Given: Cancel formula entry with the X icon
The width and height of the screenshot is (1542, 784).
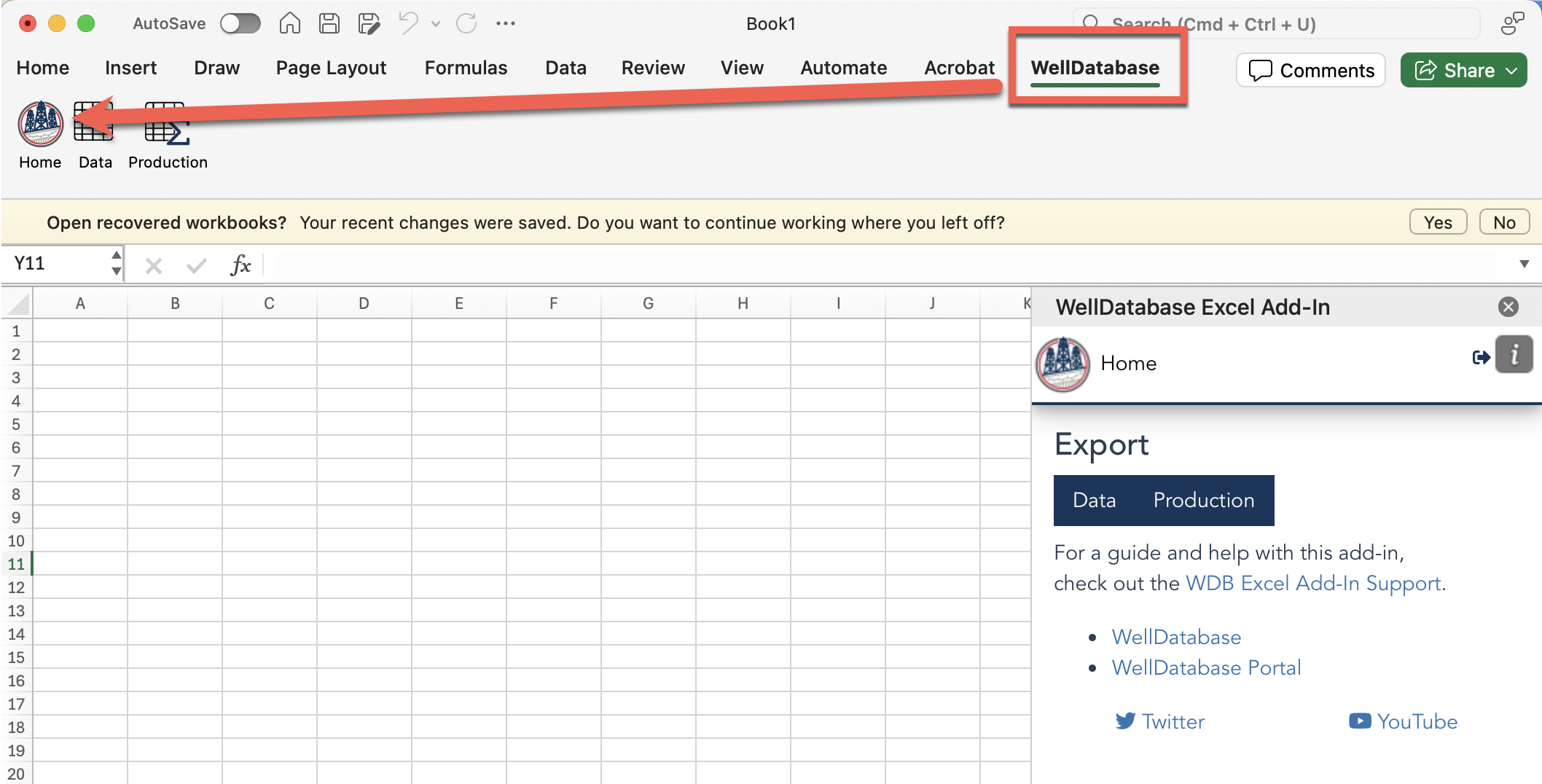Looking at the screenshot, I should pyautogui.click(x=153, y=266).
